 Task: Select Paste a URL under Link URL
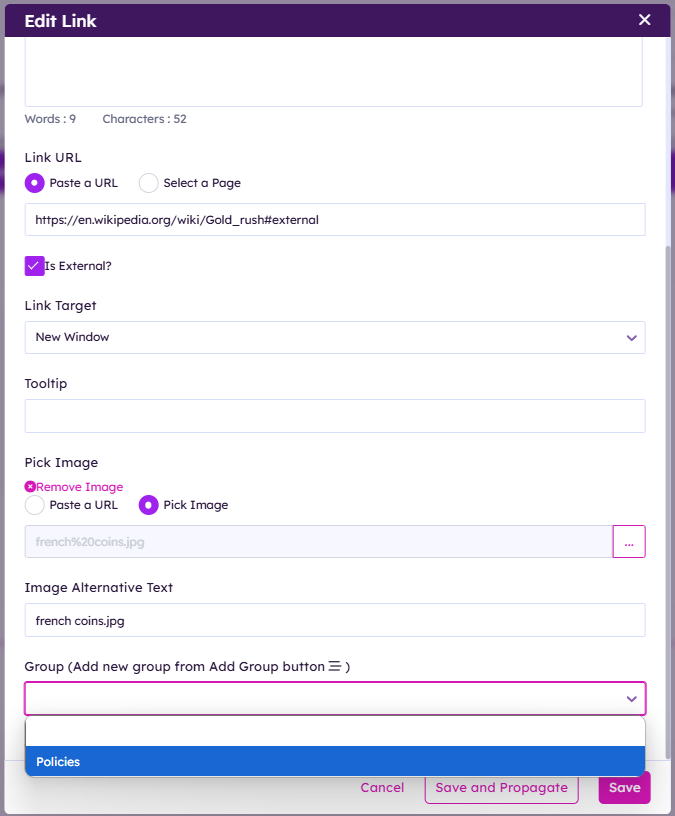click(35, 183)
